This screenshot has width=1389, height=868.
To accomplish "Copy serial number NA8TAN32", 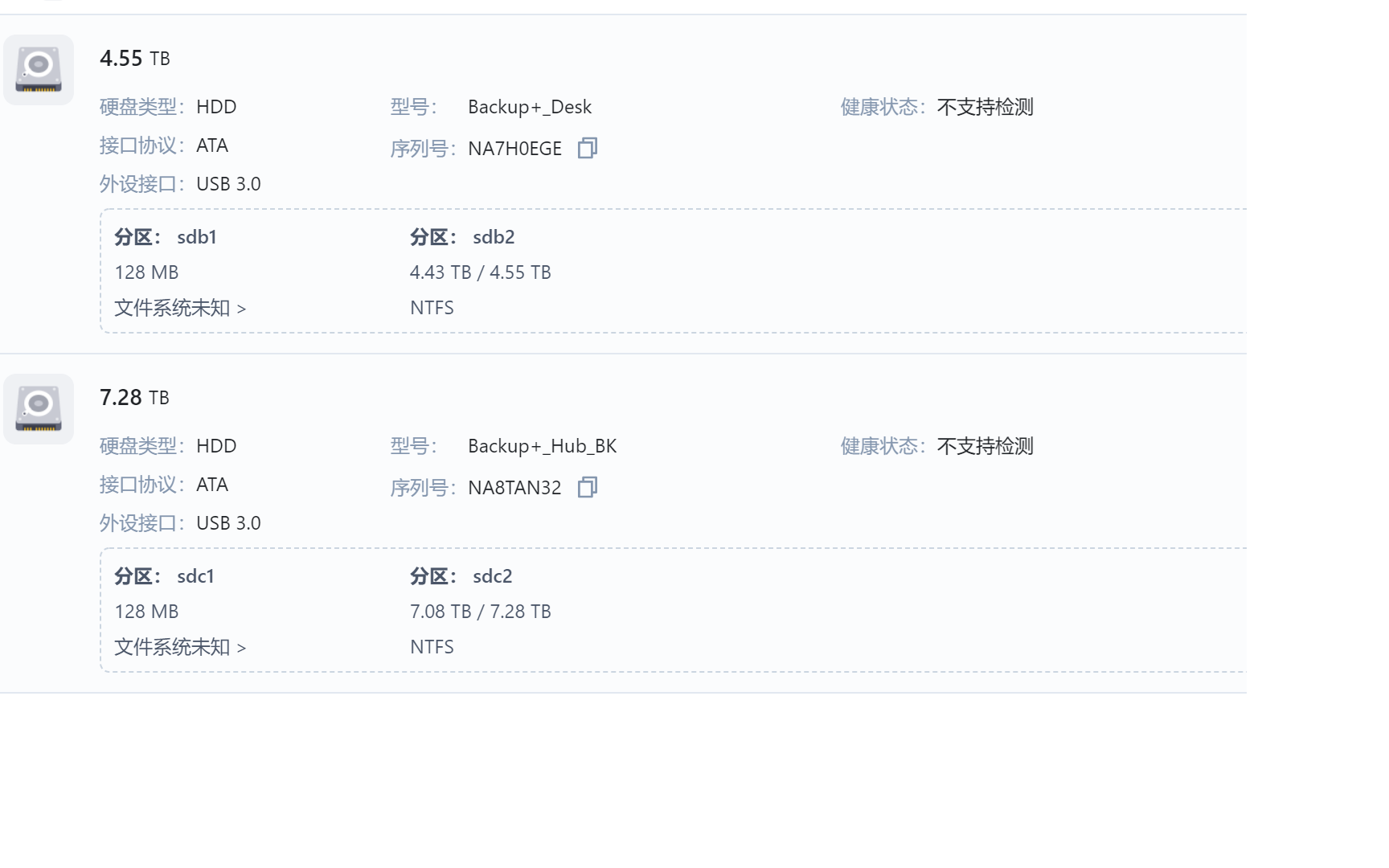I will tap(588, 487).
